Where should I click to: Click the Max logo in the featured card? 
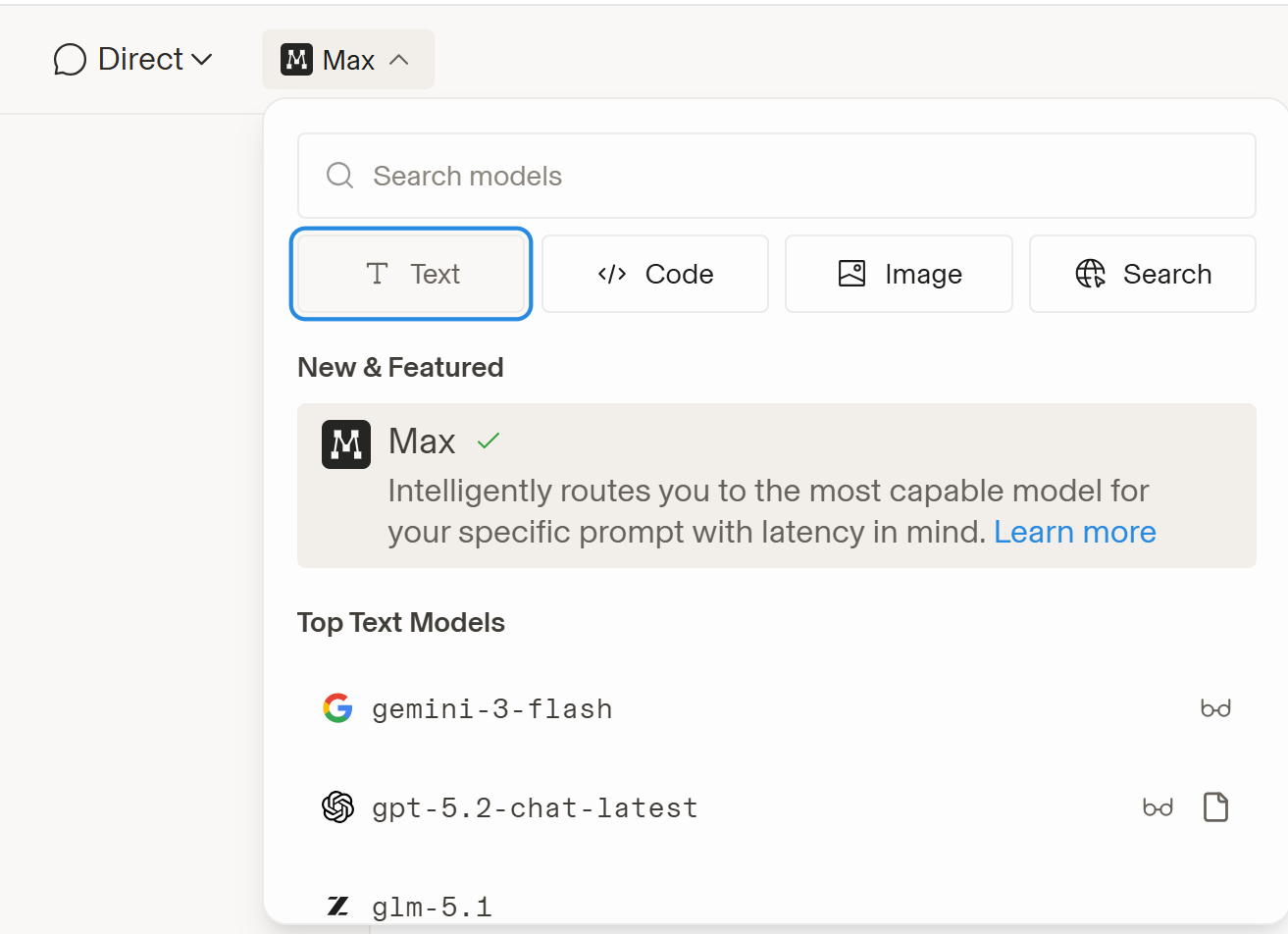(x=346, y=444)
